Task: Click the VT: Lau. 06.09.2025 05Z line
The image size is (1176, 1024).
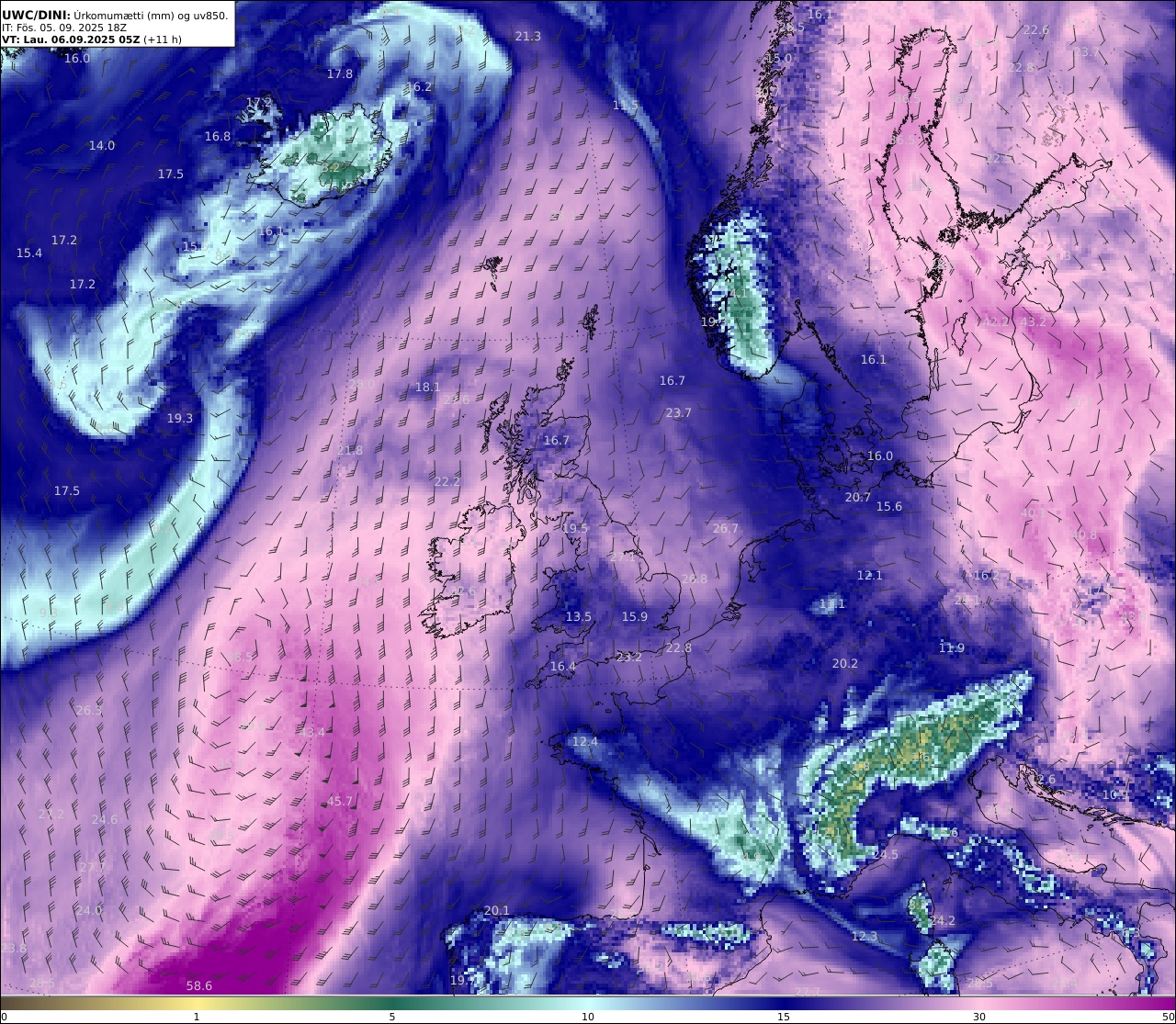Action: click(x=71, y=39)
